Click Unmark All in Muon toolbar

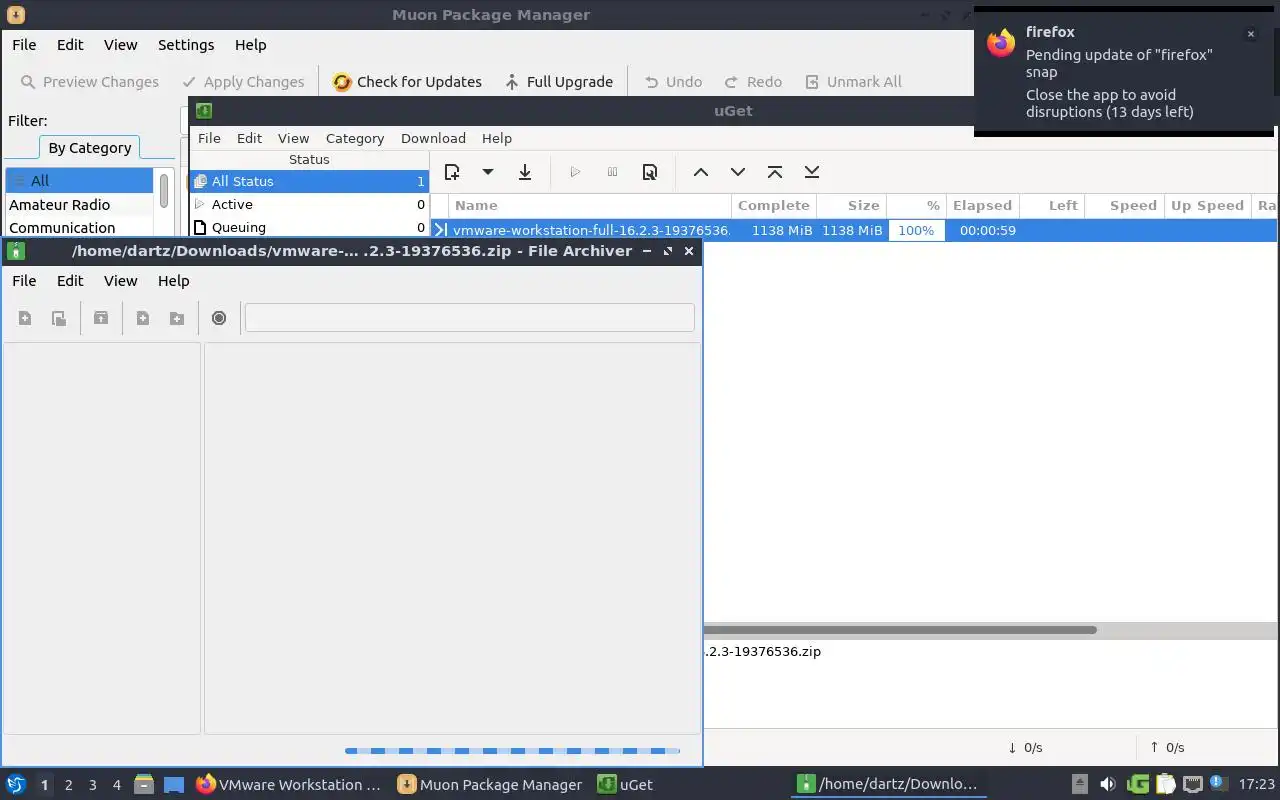coord(853,82)
